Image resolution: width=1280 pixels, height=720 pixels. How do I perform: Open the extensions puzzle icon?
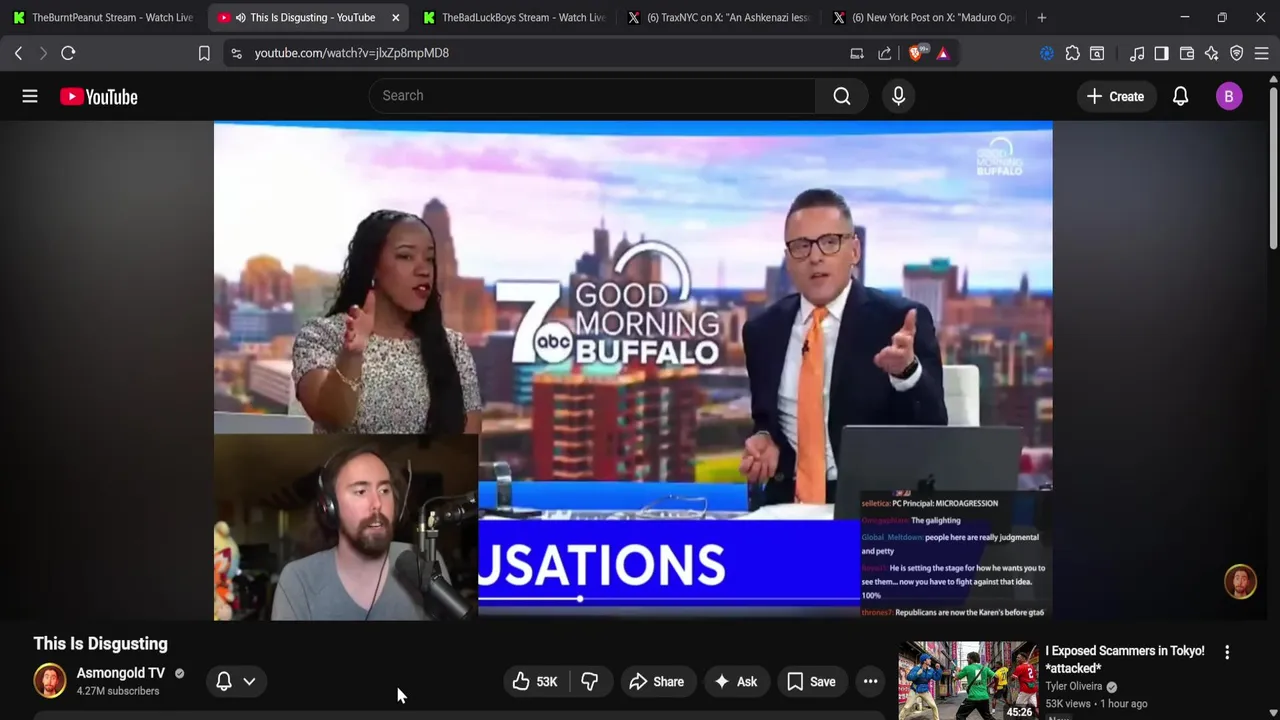1072,53
